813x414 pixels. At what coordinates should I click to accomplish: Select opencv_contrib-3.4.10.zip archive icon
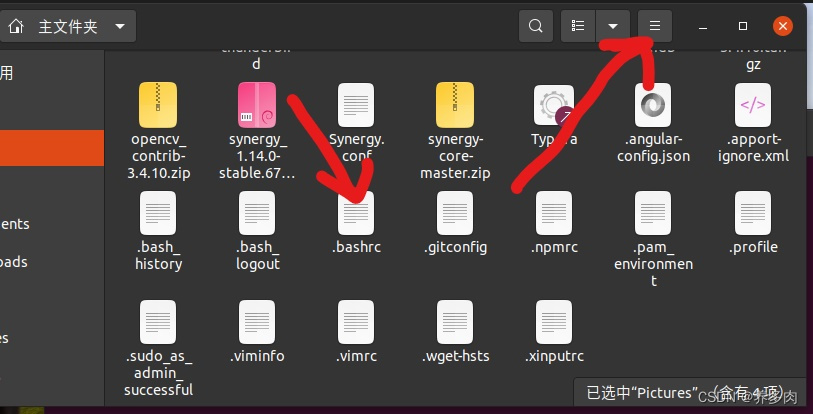coord(158,105)
